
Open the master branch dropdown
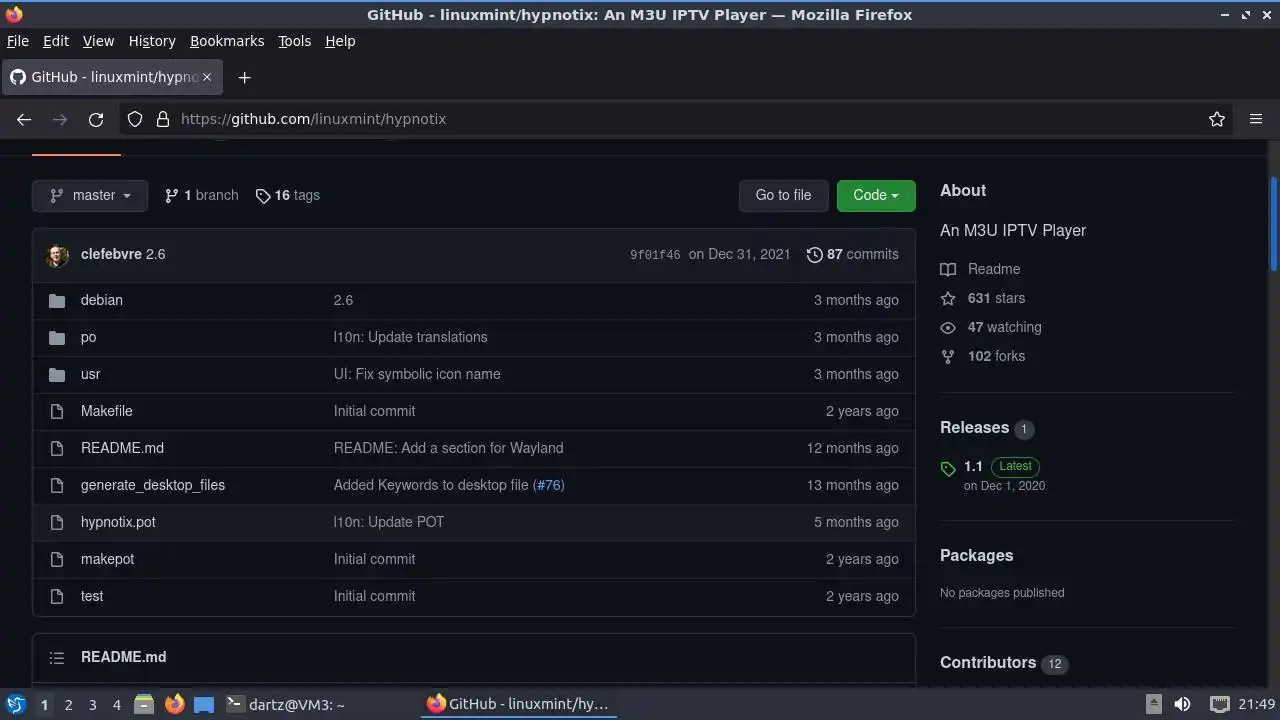pos(90,195)
